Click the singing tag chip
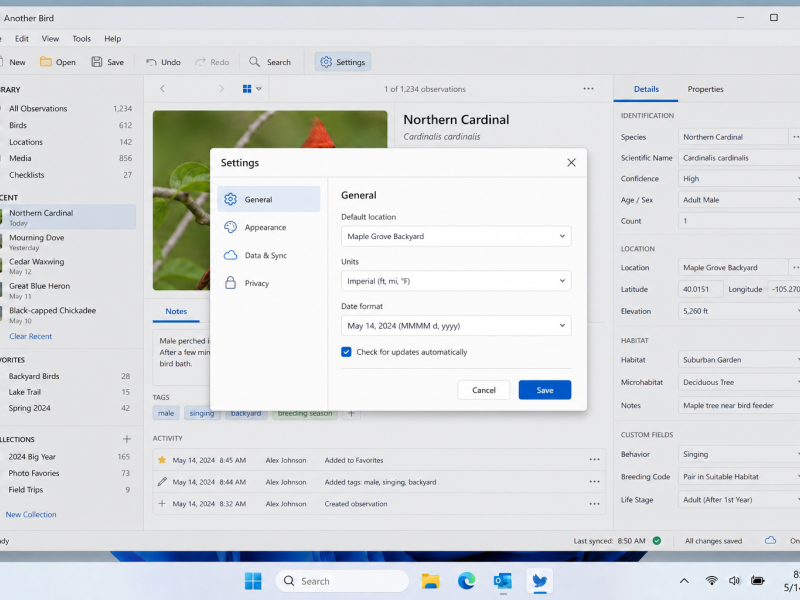Image resolution: width=800 pixels, height=600 pixels. click(x=202, y=413)
